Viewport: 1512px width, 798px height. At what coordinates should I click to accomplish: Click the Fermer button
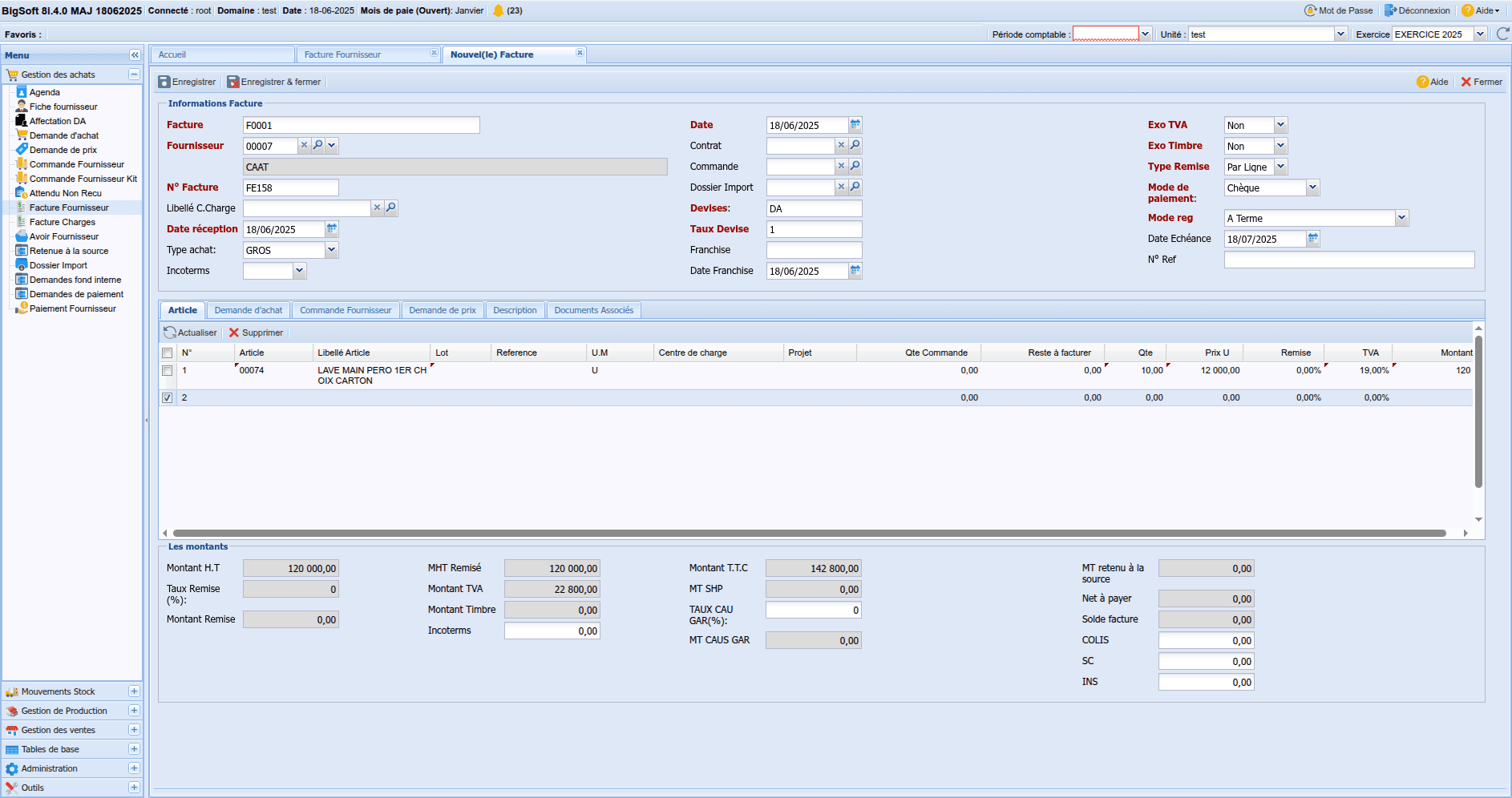[x=1482, y=82]
